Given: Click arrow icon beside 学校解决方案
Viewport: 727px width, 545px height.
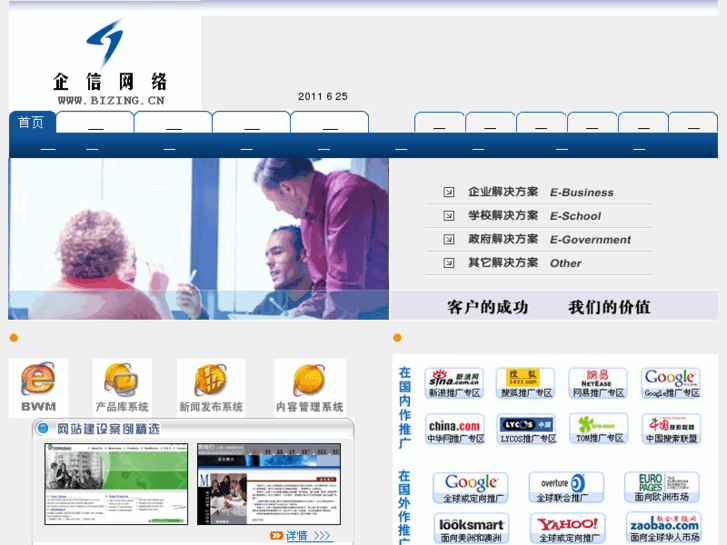Looking at the screenshot, I should tap(448, 216).
